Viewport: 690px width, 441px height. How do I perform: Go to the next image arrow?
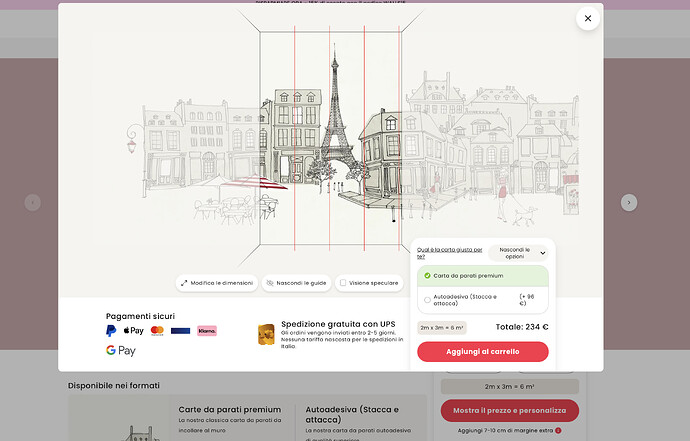(x=629, y=202)
